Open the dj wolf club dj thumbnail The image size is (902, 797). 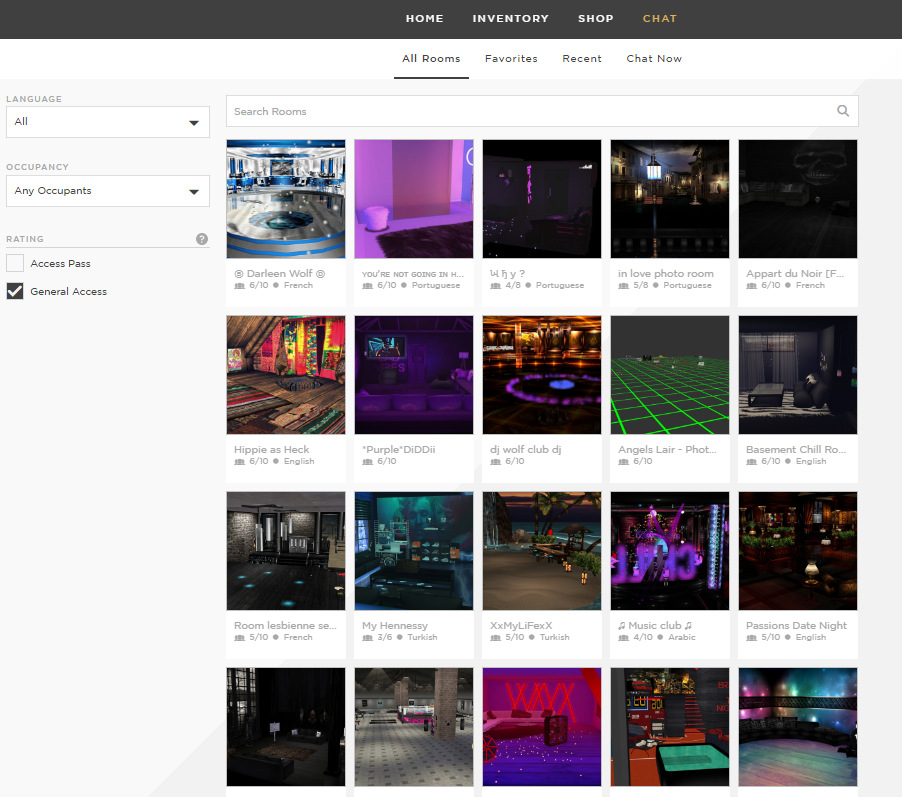point(542,375)
